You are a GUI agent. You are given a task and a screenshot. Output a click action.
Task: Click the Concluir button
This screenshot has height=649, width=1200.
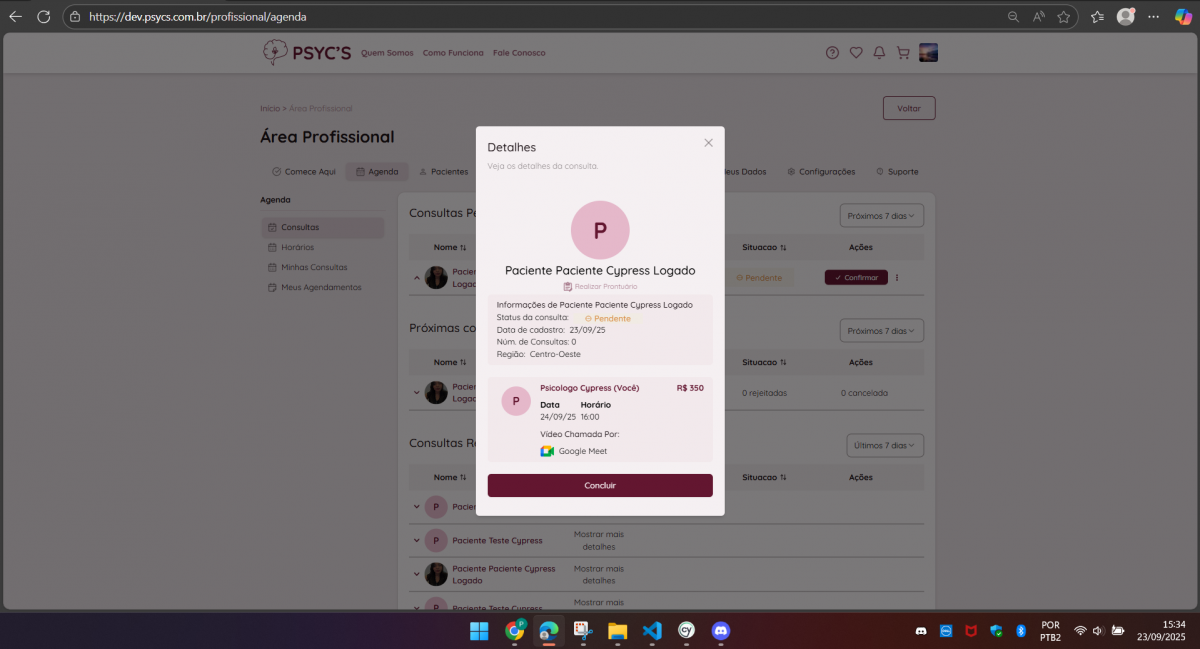[600, 485]
